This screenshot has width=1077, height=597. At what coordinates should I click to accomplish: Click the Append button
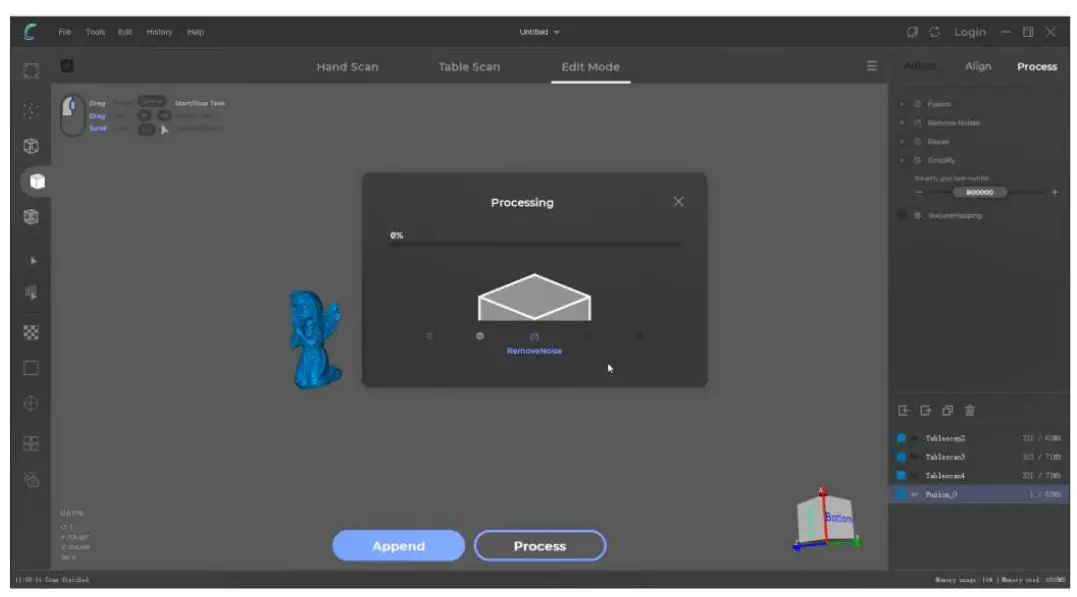(x=398, y=545)
